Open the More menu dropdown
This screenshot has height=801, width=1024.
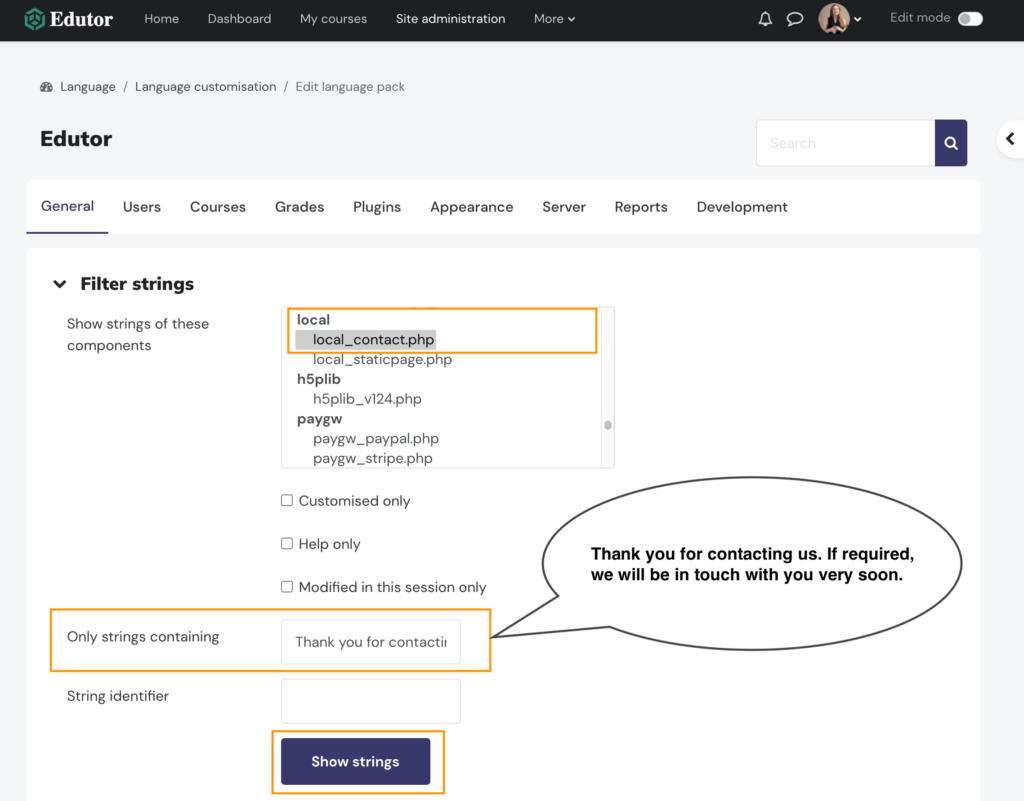pyautogui.click(x=554, y=18)
